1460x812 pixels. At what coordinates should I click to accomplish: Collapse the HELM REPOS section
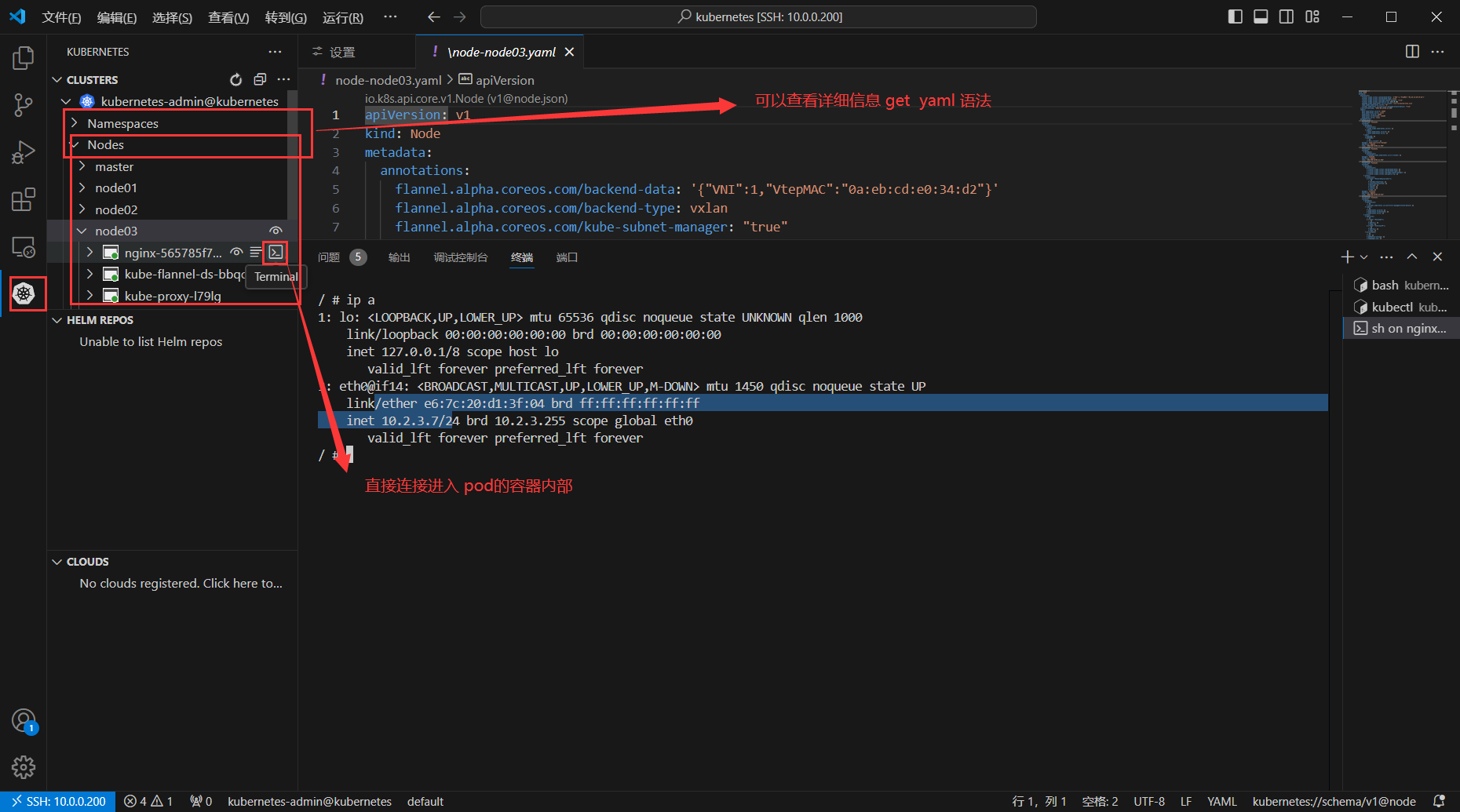tap(57, 320)
